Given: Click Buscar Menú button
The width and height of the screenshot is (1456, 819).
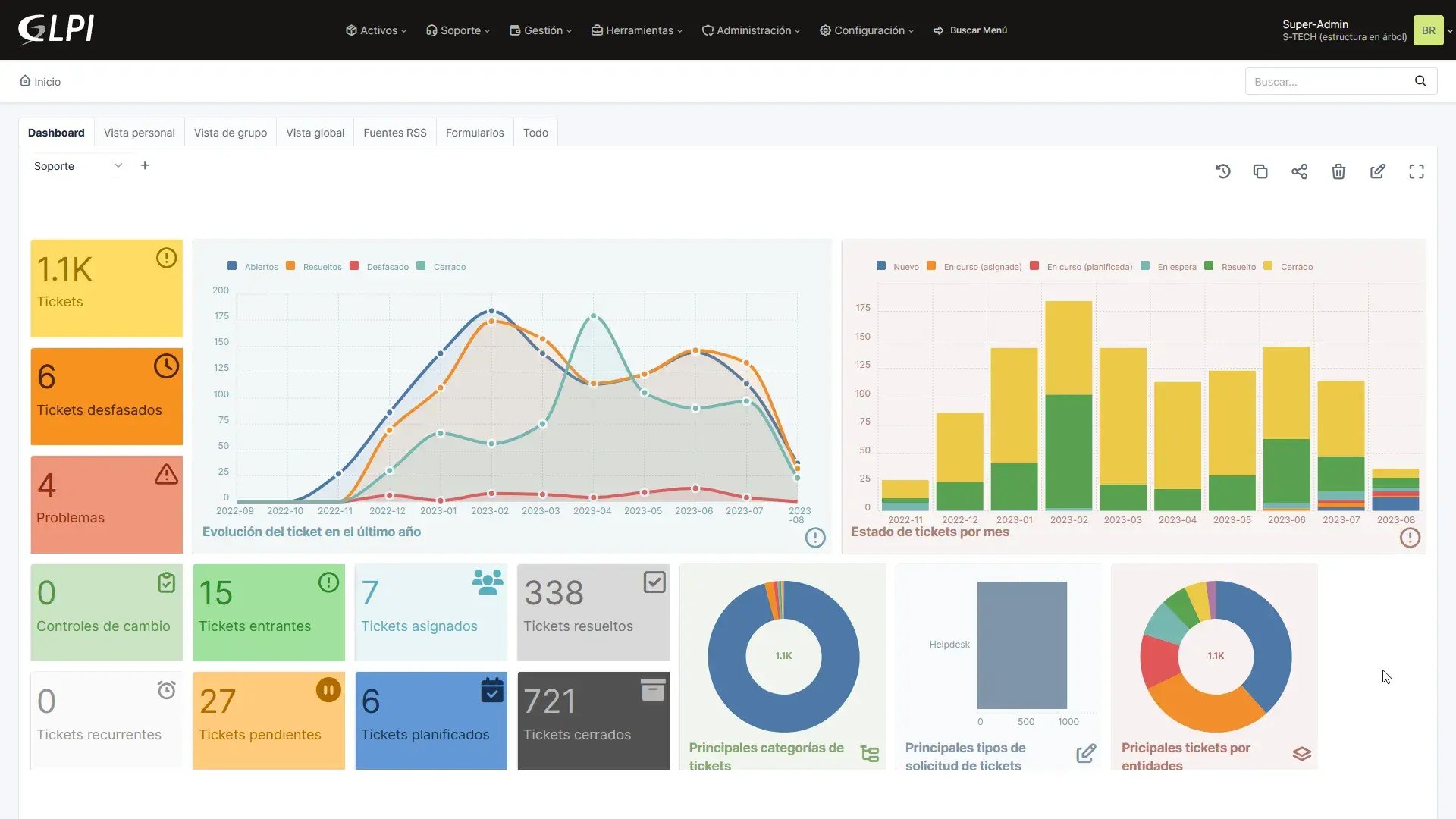Looking at the screenshot, I should tap(971, 30).
